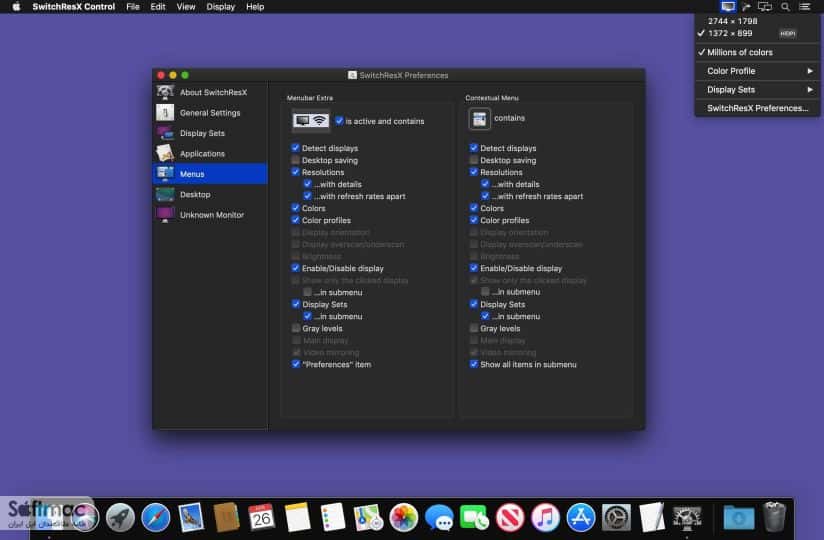Open the Unknown Monitor sidebar icon

[x=165, y=215]
